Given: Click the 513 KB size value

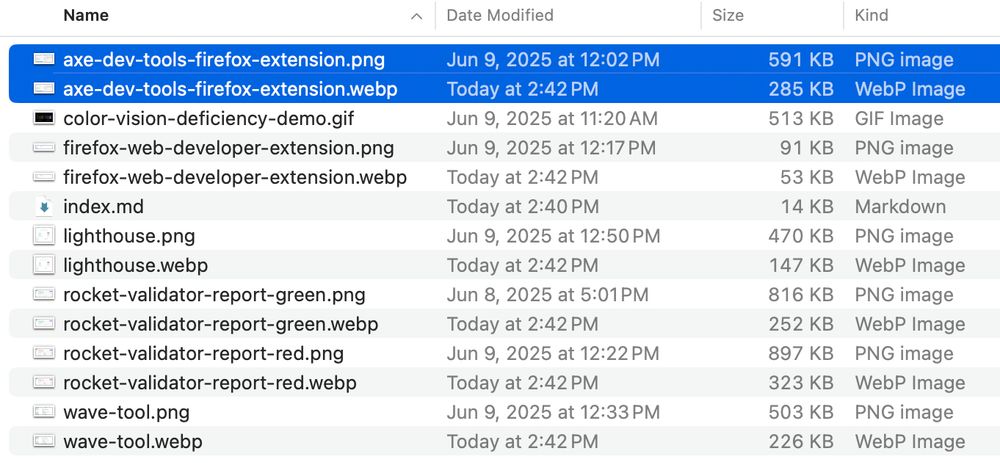Looking at the screenshot, I should pyautogui.click(x=800, y=118).
